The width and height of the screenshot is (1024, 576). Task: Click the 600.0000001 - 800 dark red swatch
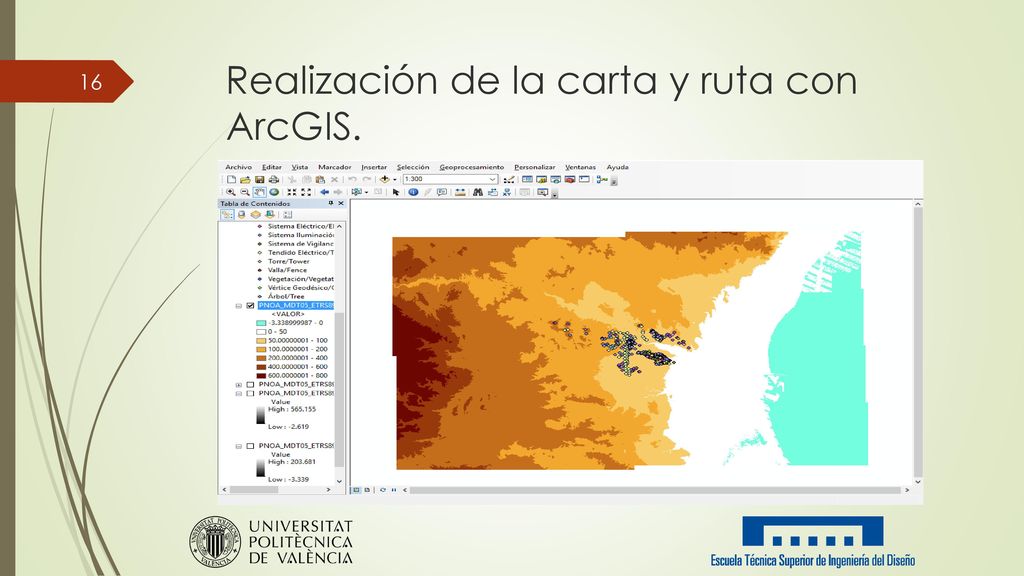261,376
